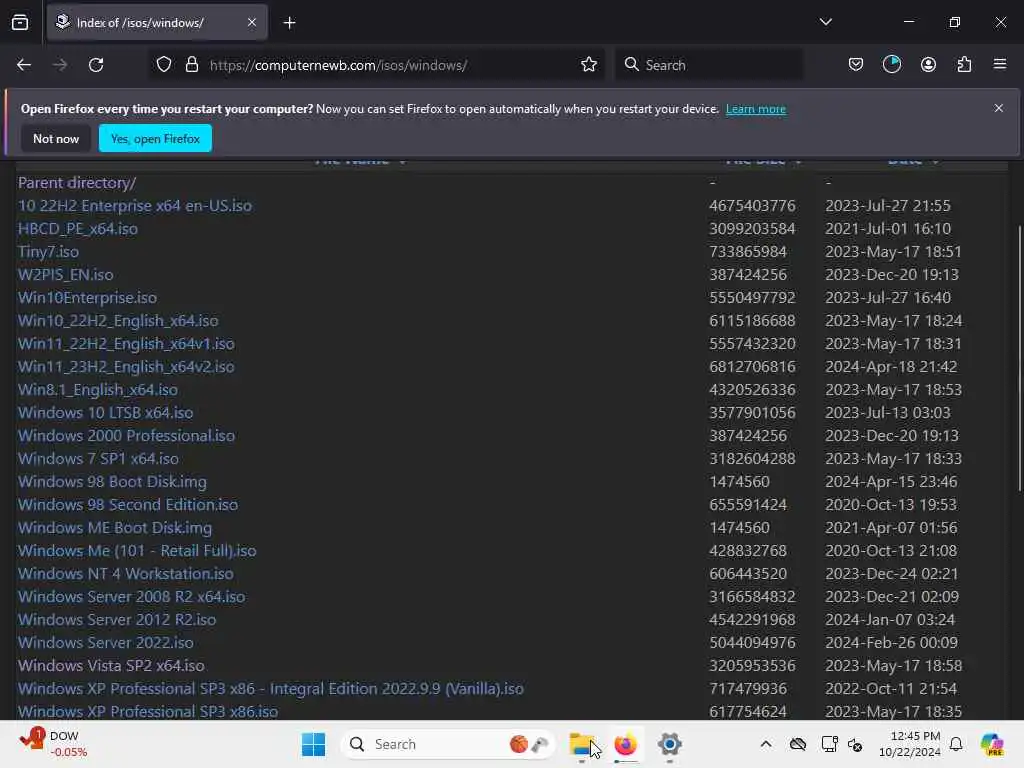Open Pocket save icon
1024x768 pixels.
click(856, 65)
